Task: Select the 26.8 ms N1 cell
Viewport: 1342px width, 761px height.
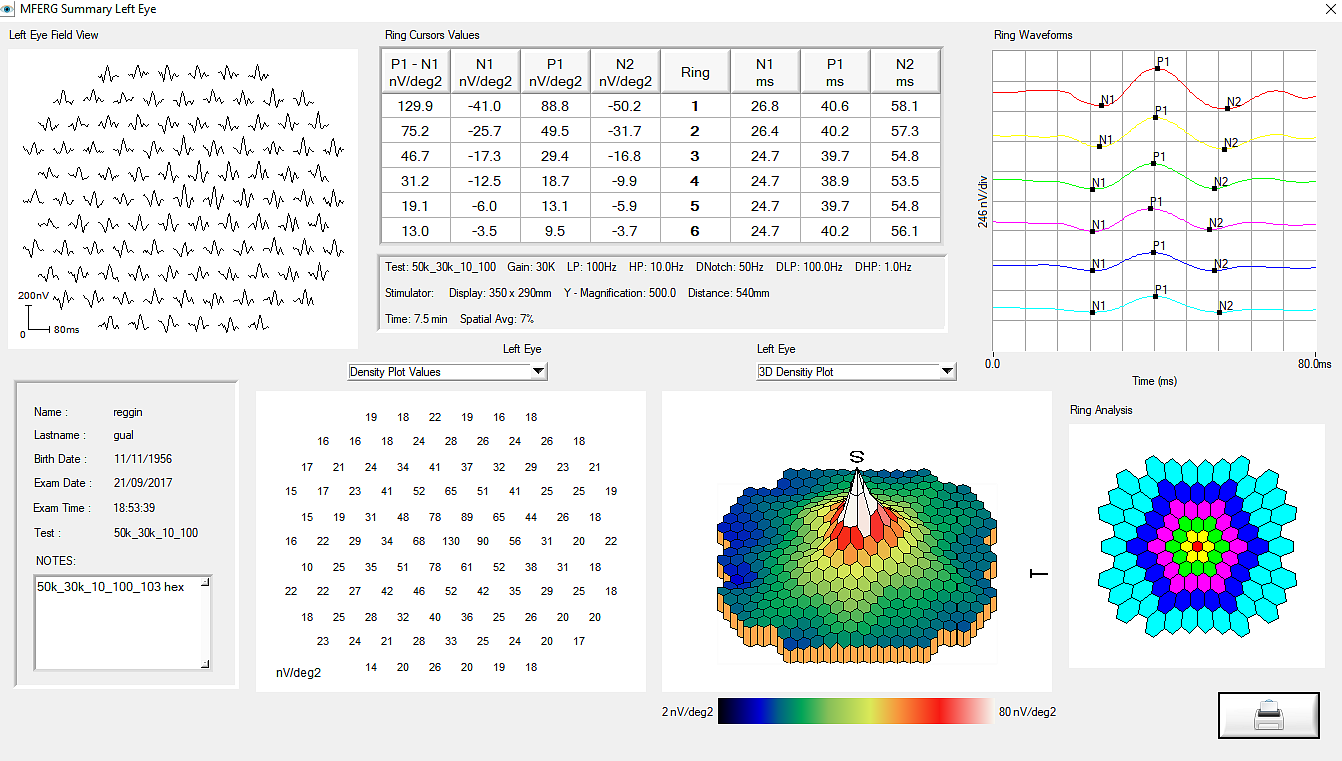Action: 765,106
